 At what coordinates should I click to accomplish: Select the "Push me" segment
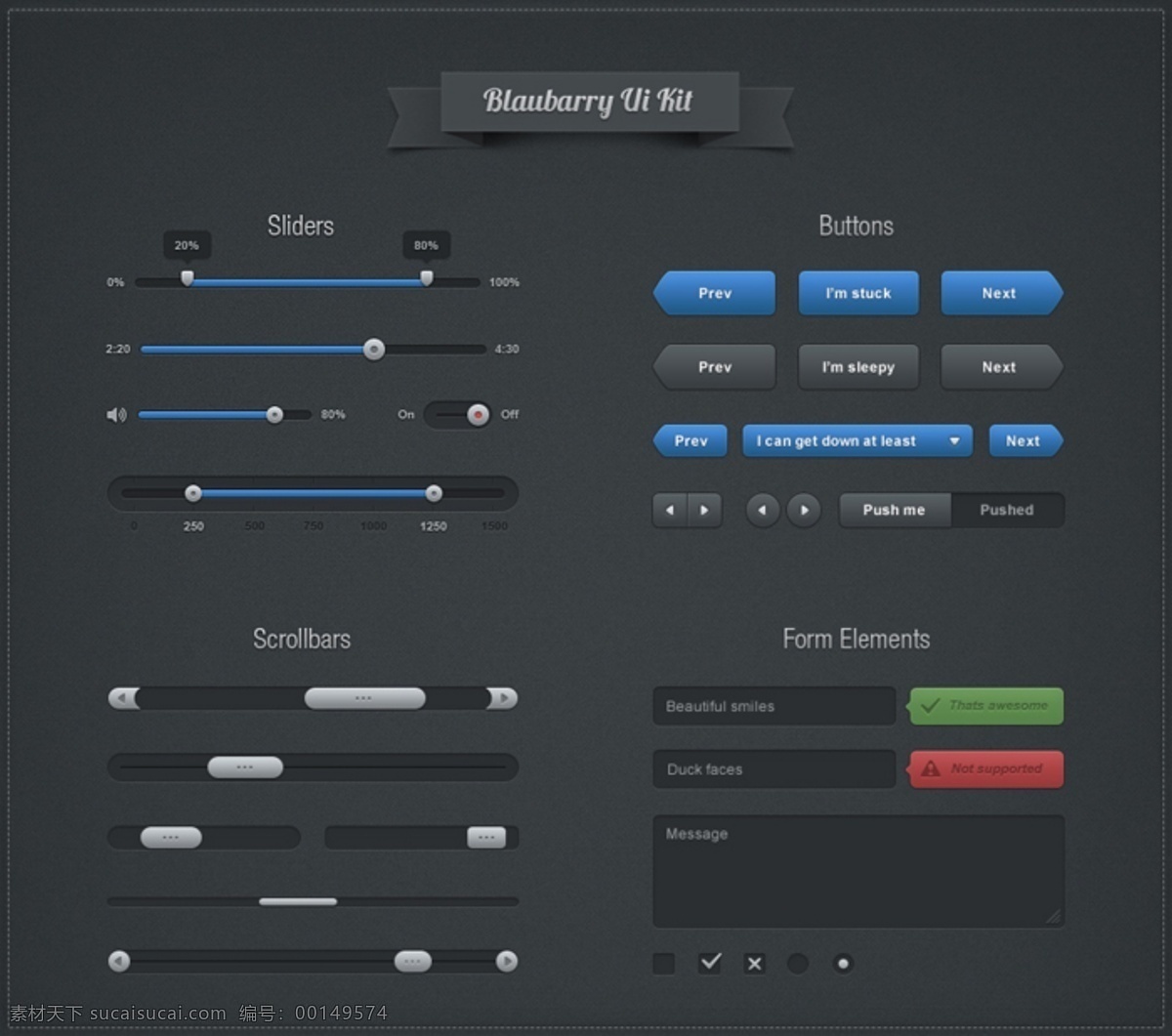pyautogui.click(x=895, y=510)
